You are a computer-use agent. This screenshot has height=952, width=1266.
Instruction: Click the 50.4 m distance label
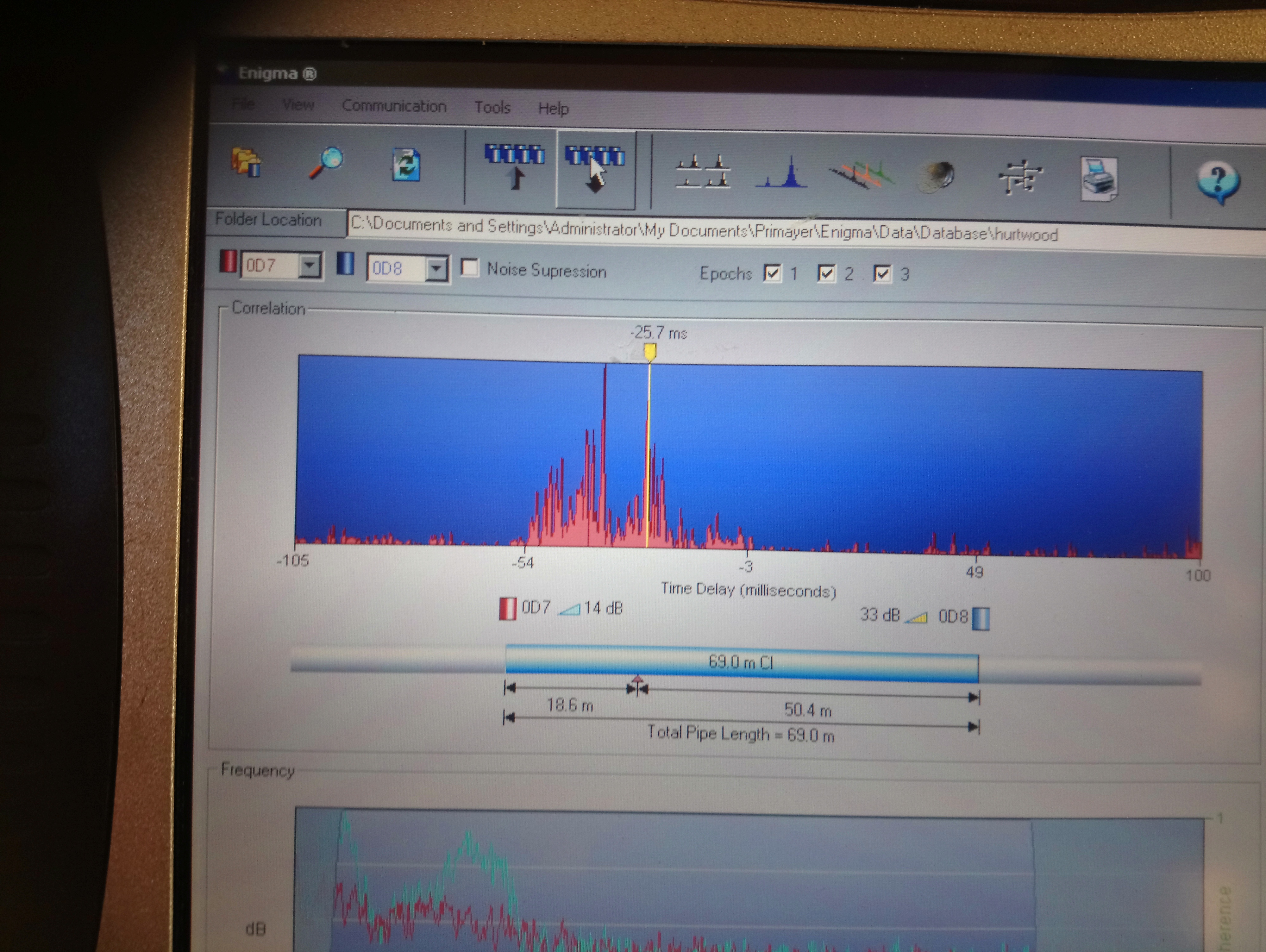coord(808,711)
